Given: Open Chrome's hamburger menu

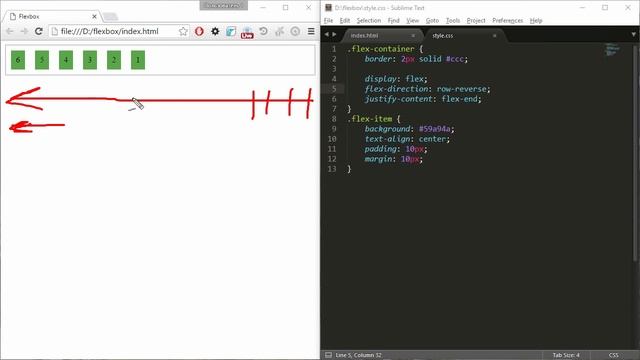Looking at the screenshot, I should [x=311, y=31].
